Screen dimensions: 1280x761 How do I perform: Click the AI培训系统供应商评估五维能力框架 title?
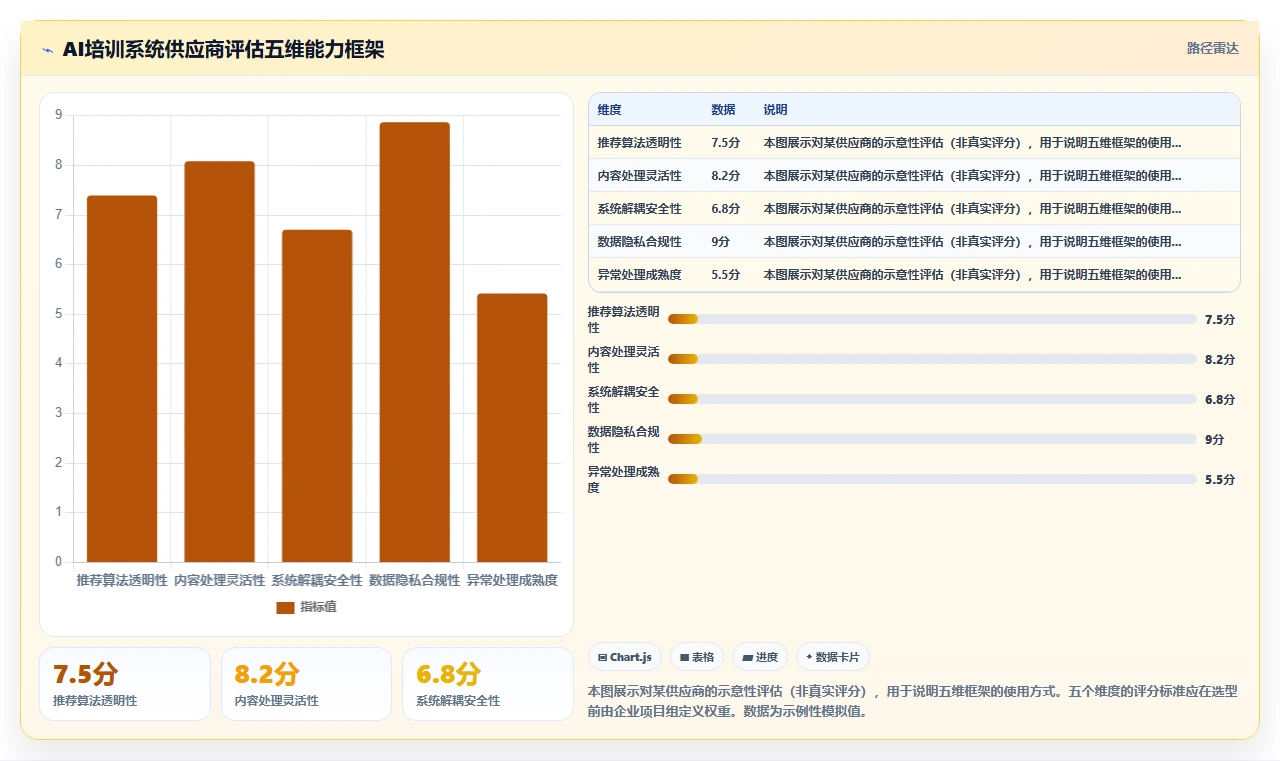point(223,50)
